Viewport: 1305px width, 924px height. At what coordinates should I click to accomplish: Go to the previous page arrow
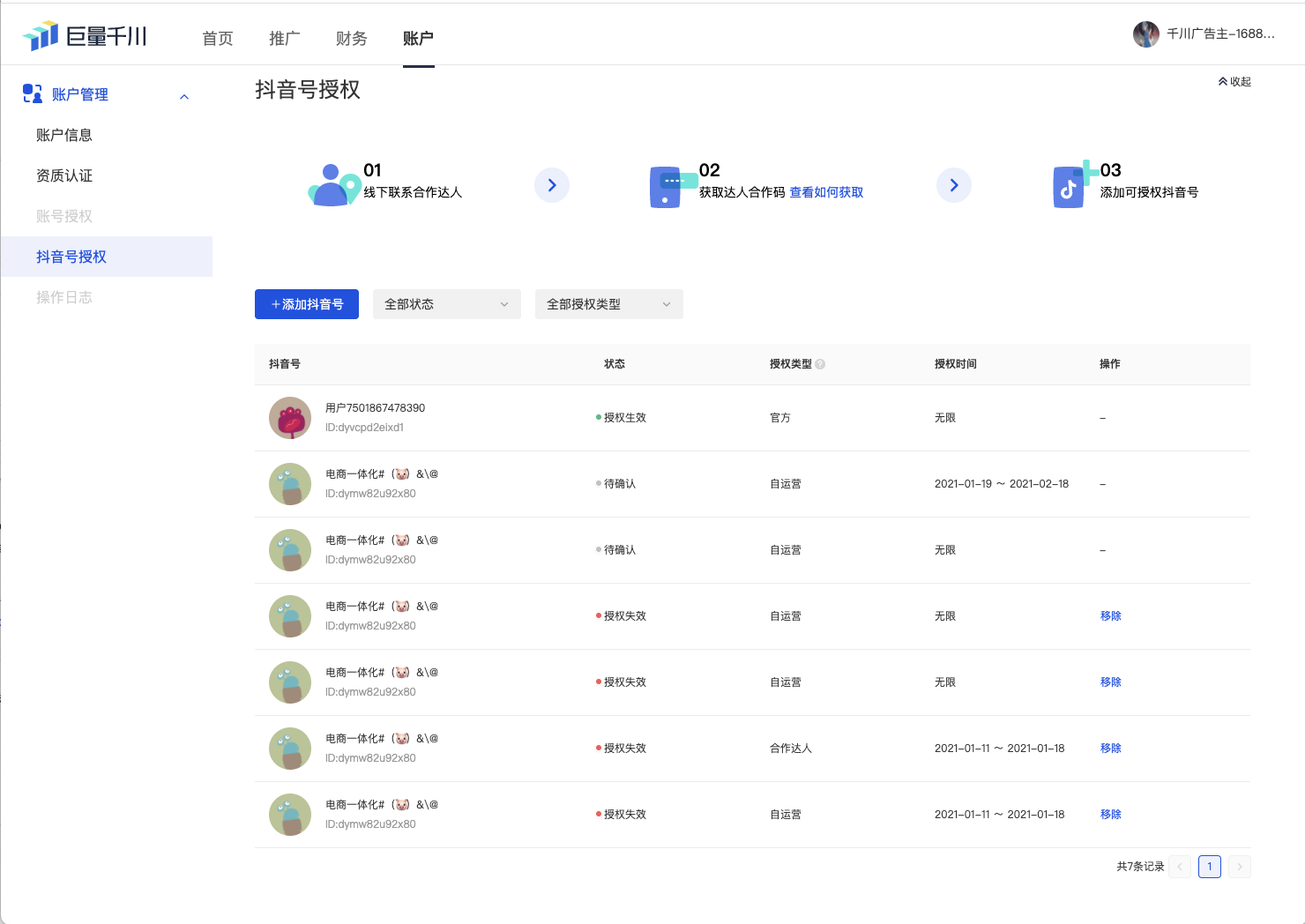[x=1180, y=867]
